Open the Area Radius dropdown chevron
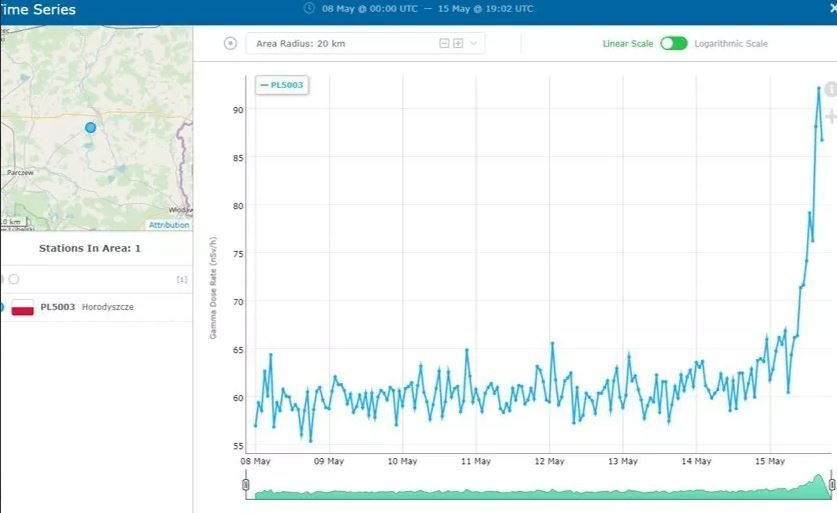 pos(474,43)
